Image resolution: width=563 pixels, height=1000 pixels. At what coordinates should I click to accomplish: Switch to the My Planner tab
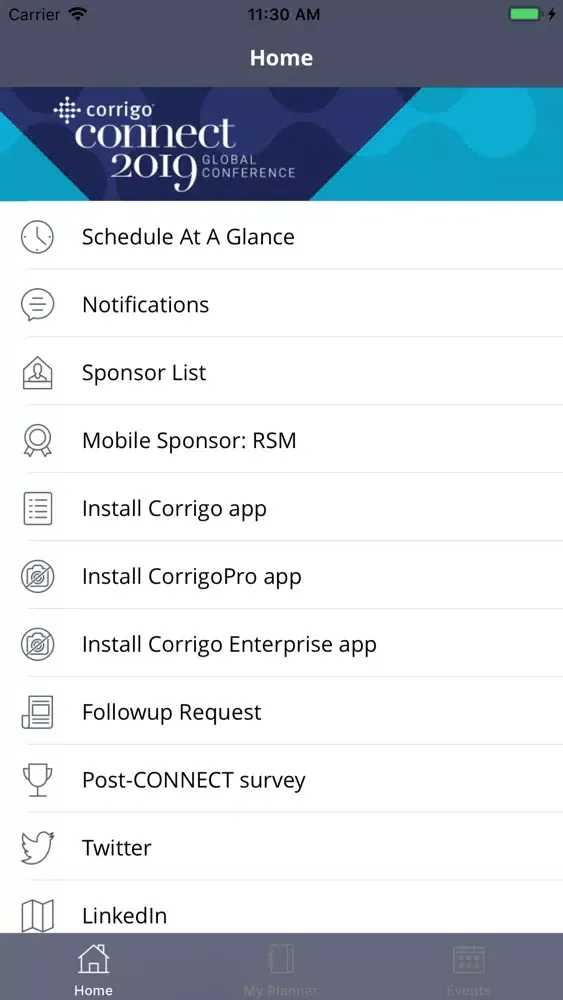[281, 969]
